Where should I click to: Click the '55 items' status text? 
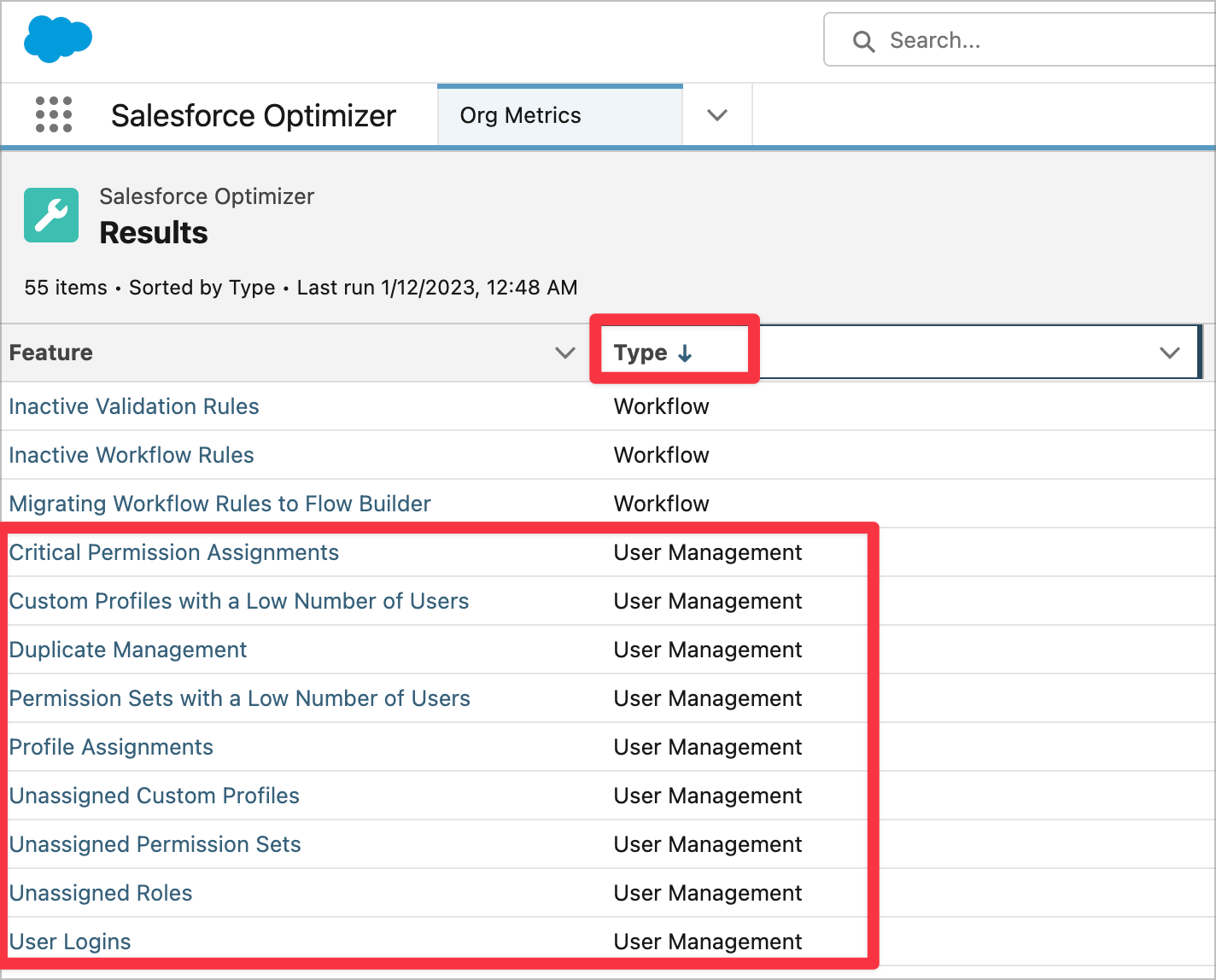[x=66, y=288]
